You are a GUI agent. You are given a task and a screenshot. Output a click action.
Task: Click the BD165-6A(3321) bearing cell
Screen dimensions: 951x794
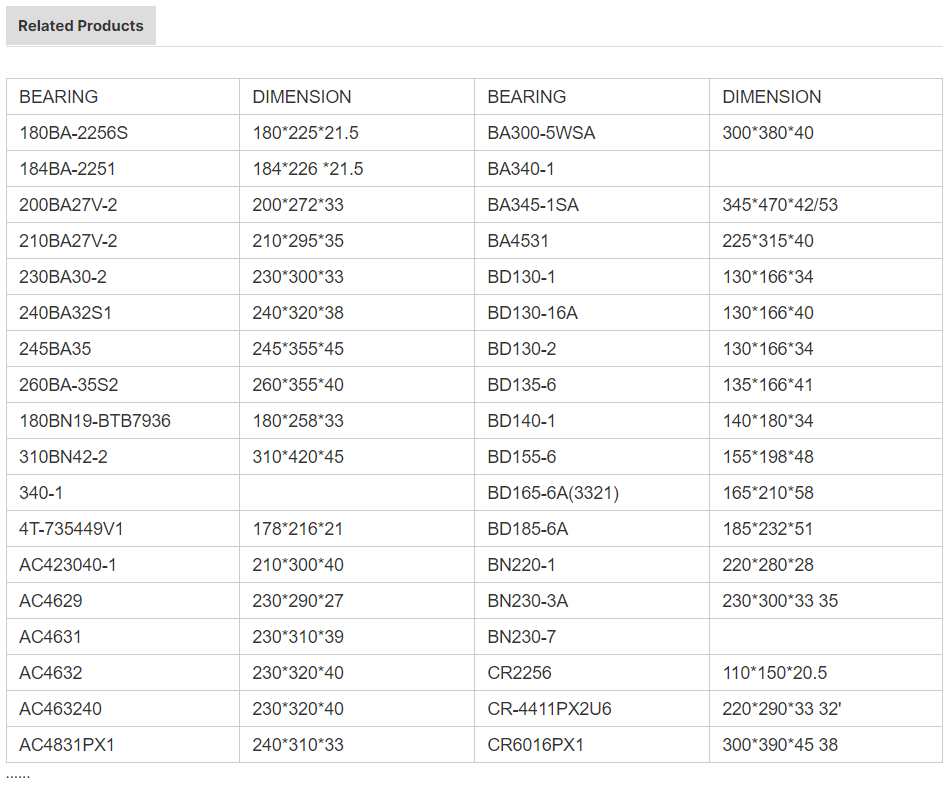(x=592, y=493)
